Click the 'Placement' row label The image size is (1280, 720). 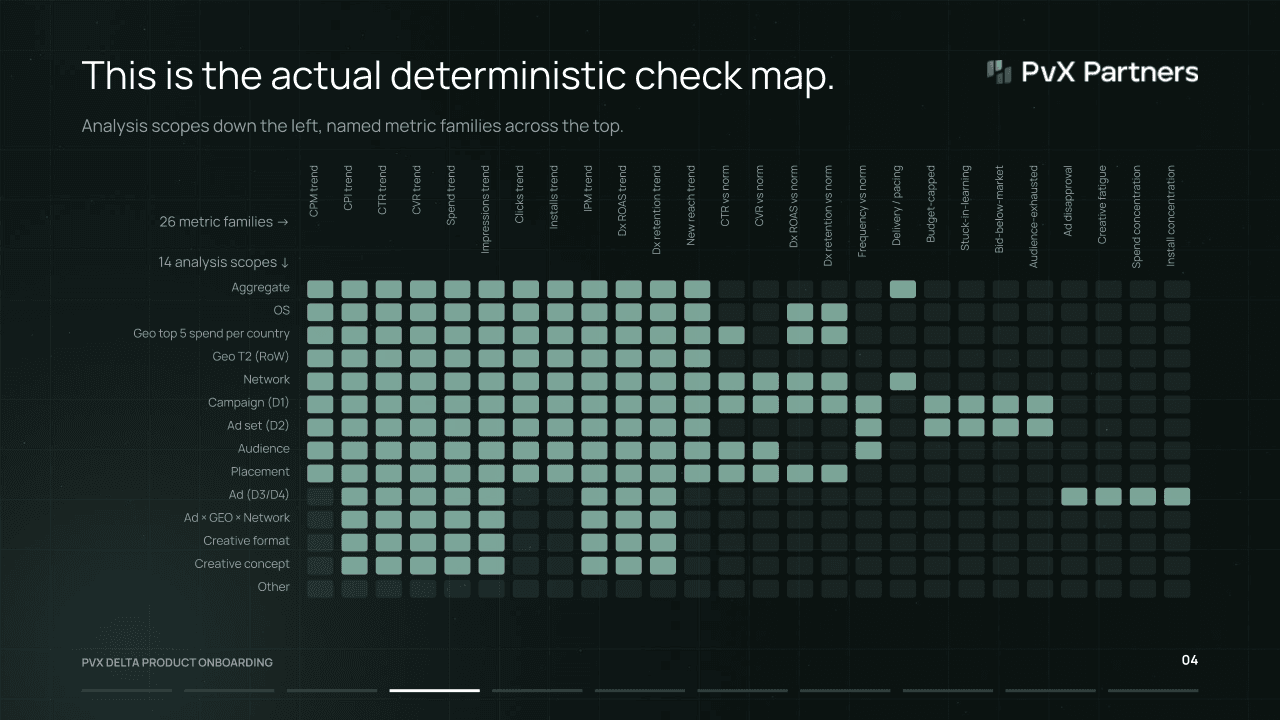[260, 472]
